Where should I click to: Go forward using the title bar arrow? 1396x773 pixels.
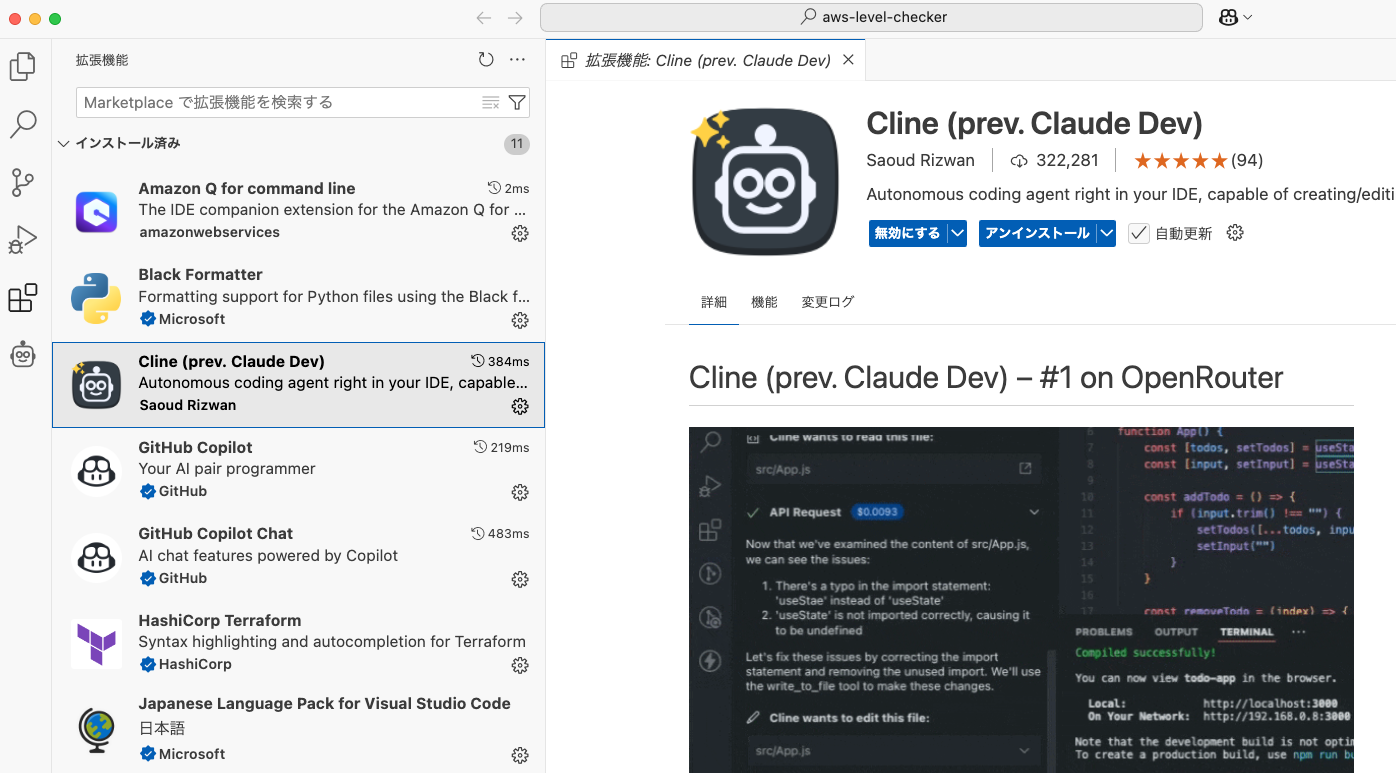pos(515,18)
